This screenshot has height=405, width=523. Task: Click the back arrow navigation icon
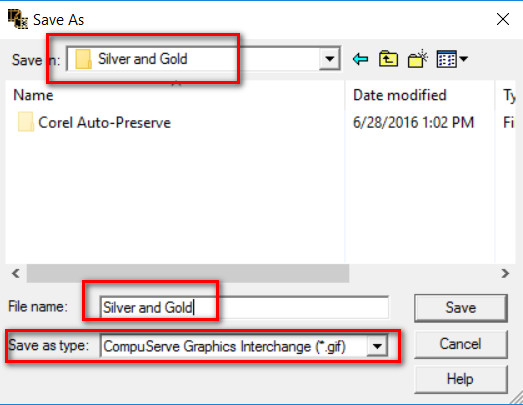click(x=360, y=59)
